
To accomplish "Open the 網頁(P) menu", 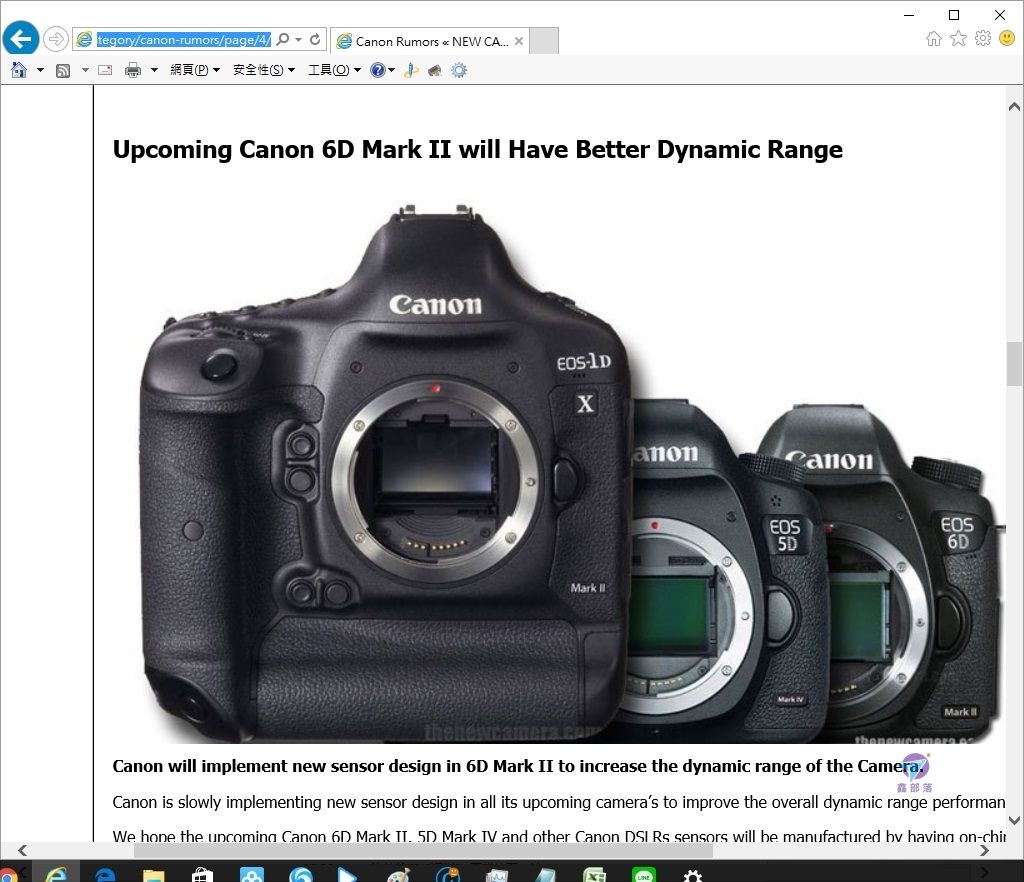I will tap(195, 70).
